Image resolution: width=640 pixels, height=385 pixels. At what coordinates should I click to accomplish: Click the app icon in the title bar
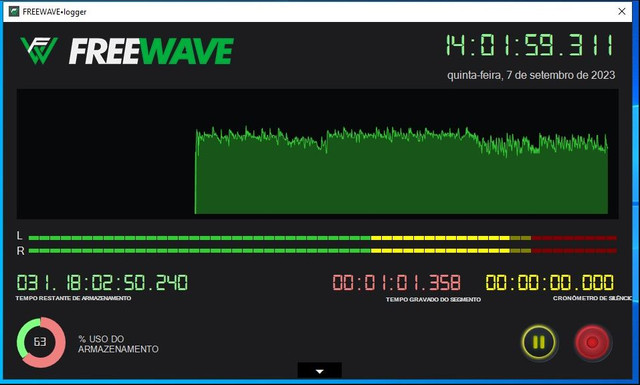[13, 11]
